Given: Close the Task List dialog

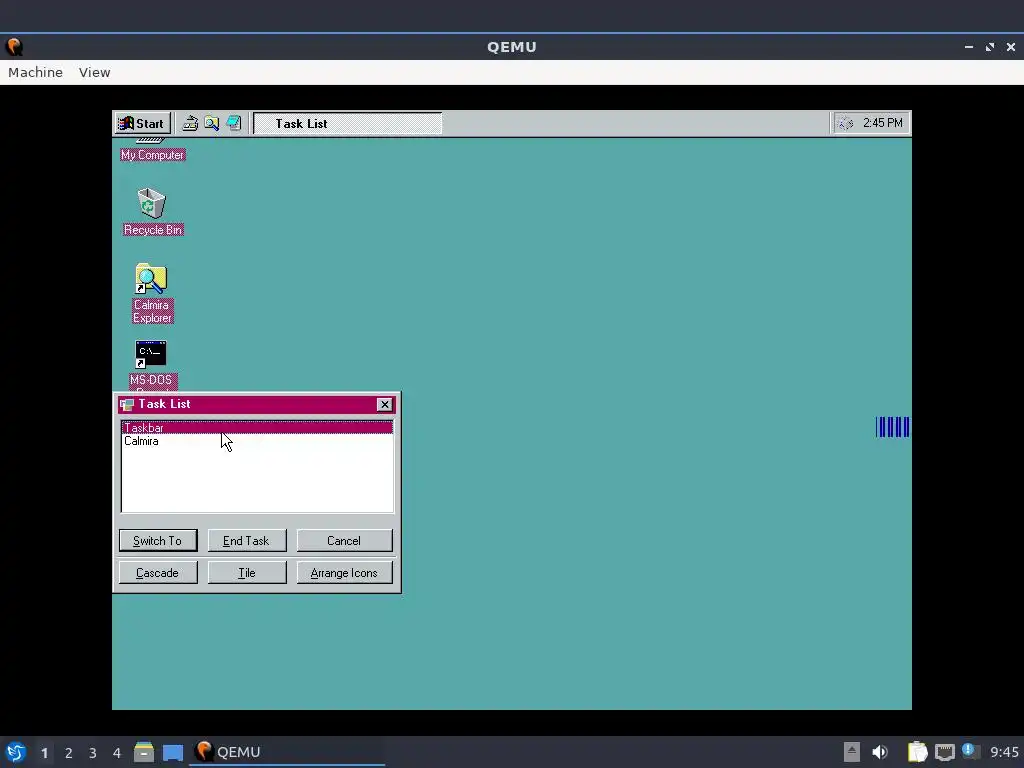Looking at the screenshot, I should pyautogui.click(x=385, y=404).
